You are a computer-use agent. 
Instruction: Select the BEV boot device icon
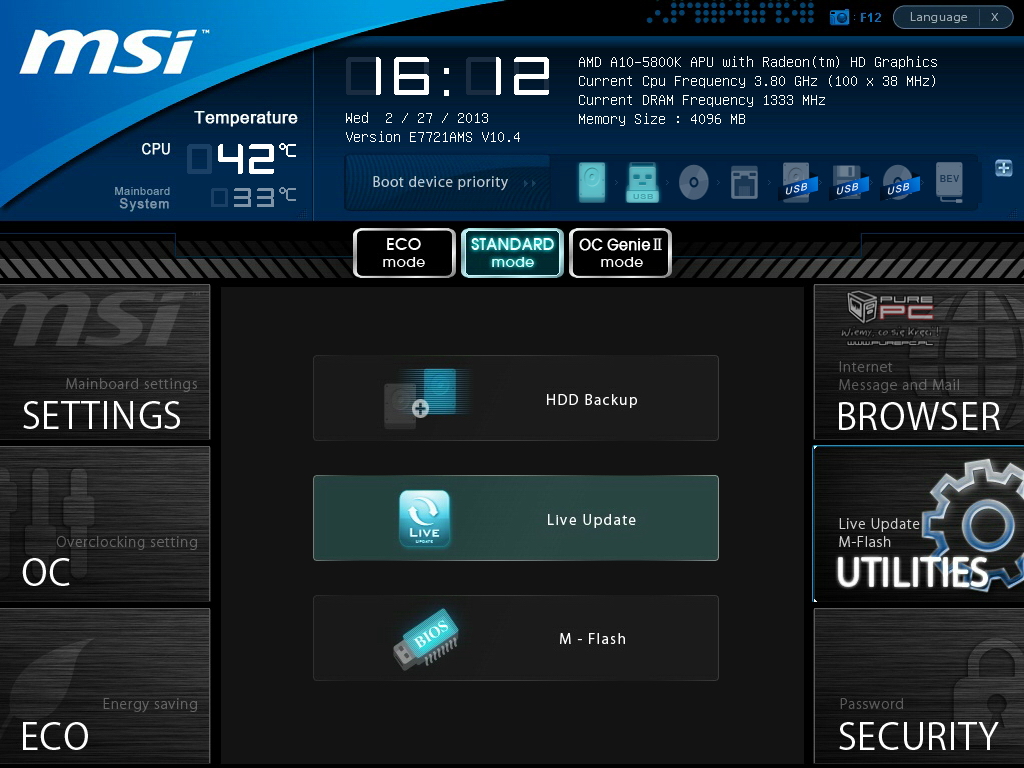[x=949, y=182]
